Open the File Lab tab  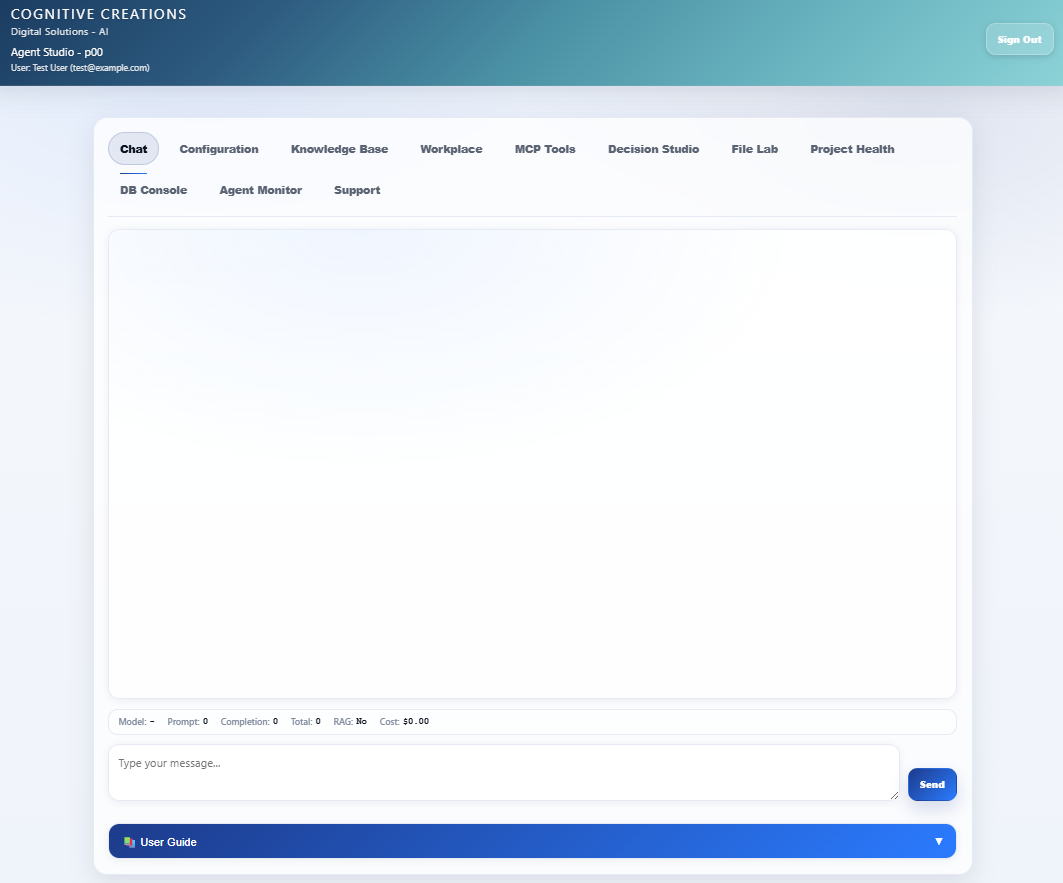pyautogui.click(x=755, y=148)
